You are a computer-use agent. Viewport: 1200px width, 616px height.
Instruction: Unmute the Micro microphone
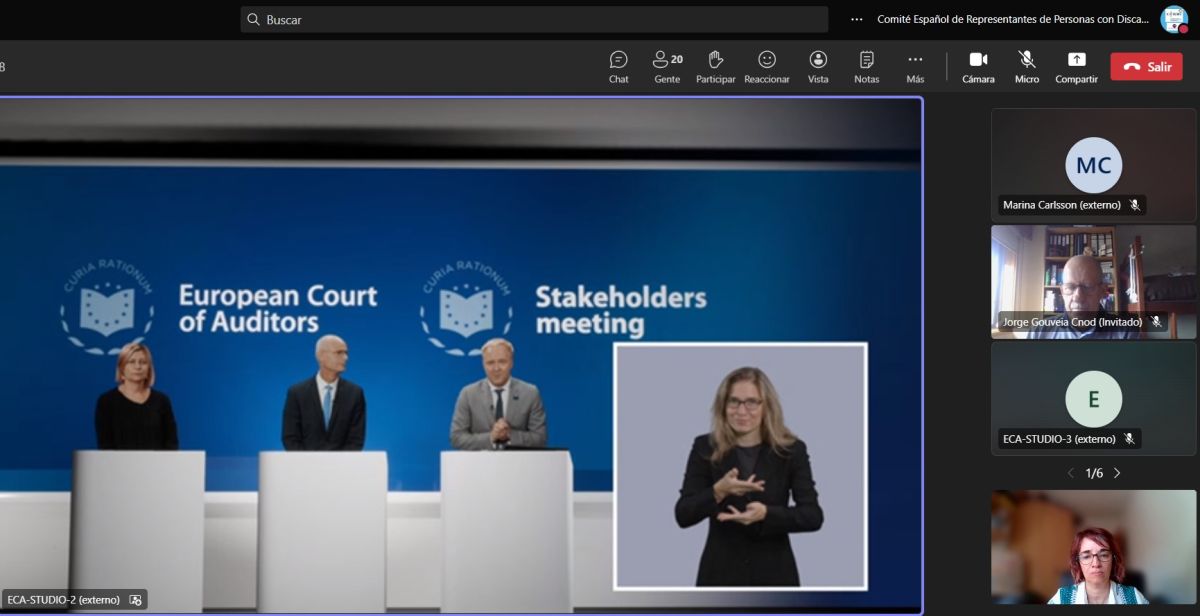click(x=1027, y=67)
